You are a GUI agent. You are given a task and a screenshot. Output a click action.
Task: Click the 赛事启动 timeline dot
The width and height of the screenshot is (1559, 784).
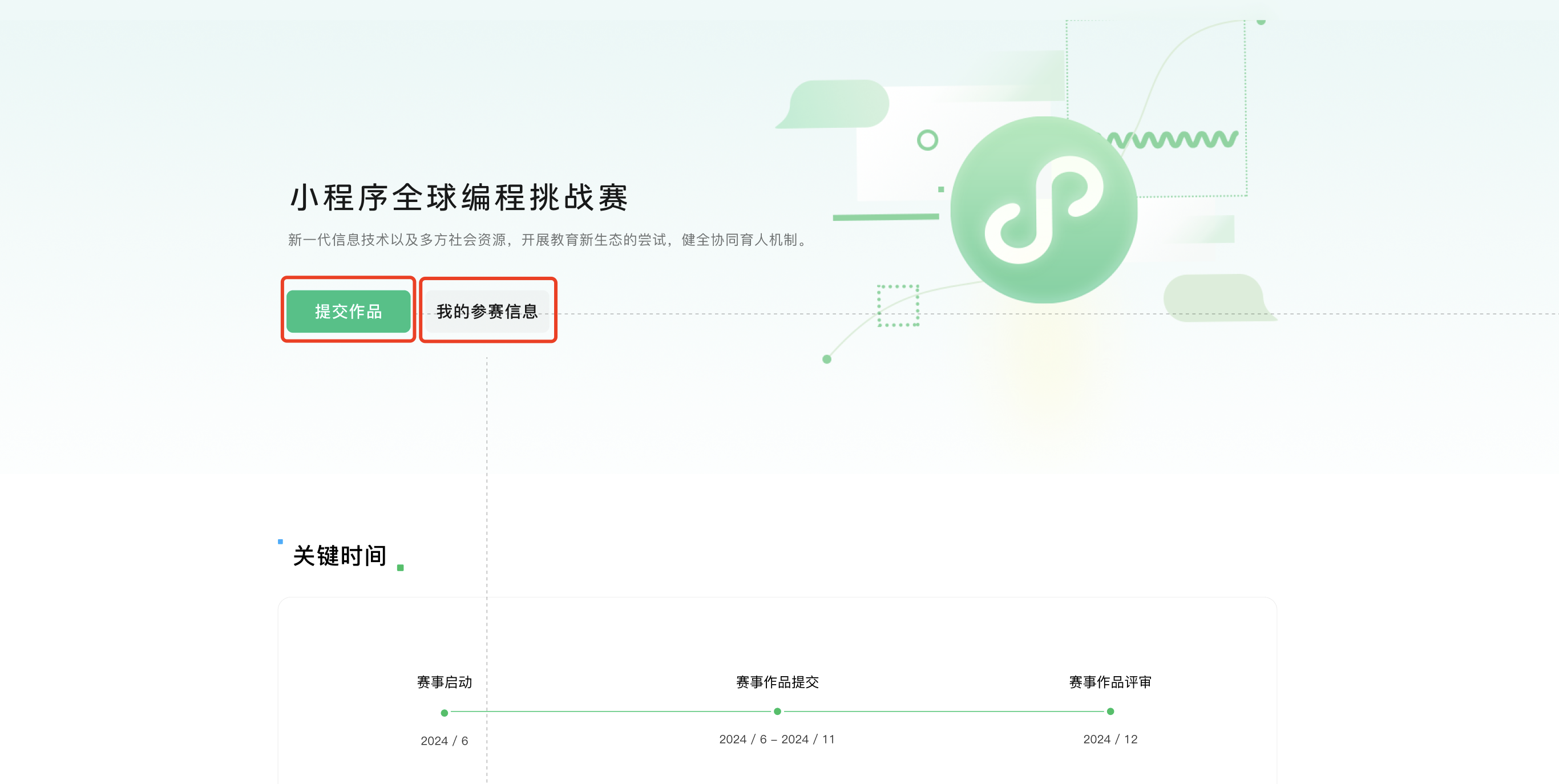tap(444, 713)
